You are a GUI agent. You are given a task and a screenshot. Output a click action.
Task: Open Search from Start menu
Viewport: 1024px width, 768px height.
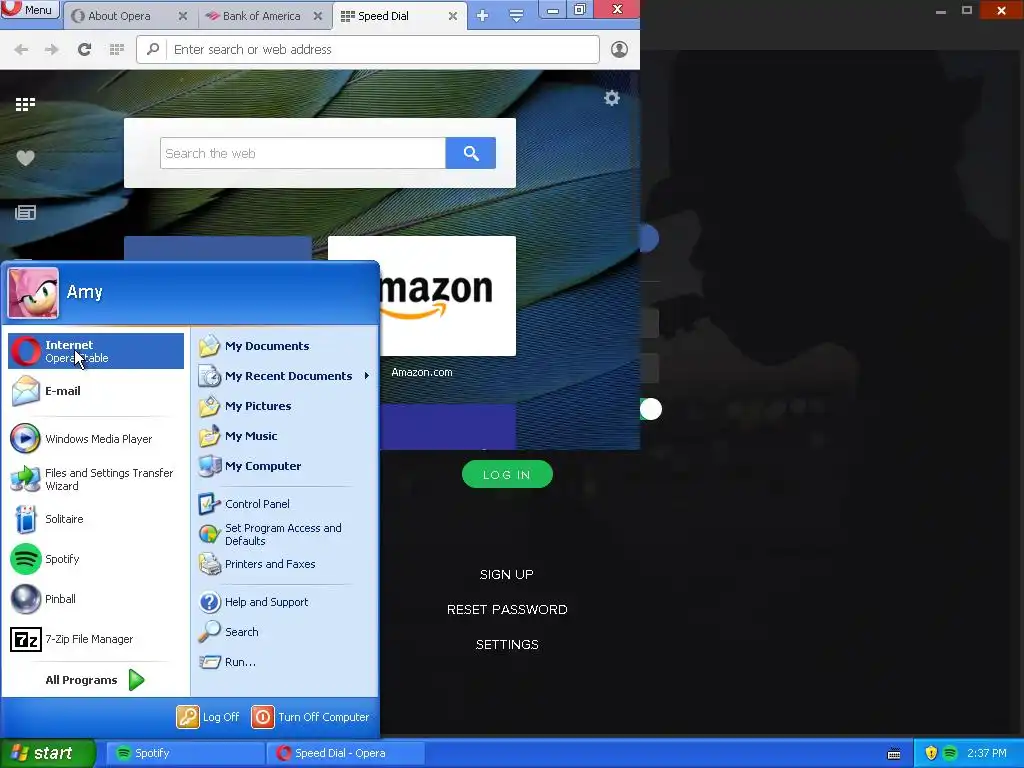tap(285, 632)
